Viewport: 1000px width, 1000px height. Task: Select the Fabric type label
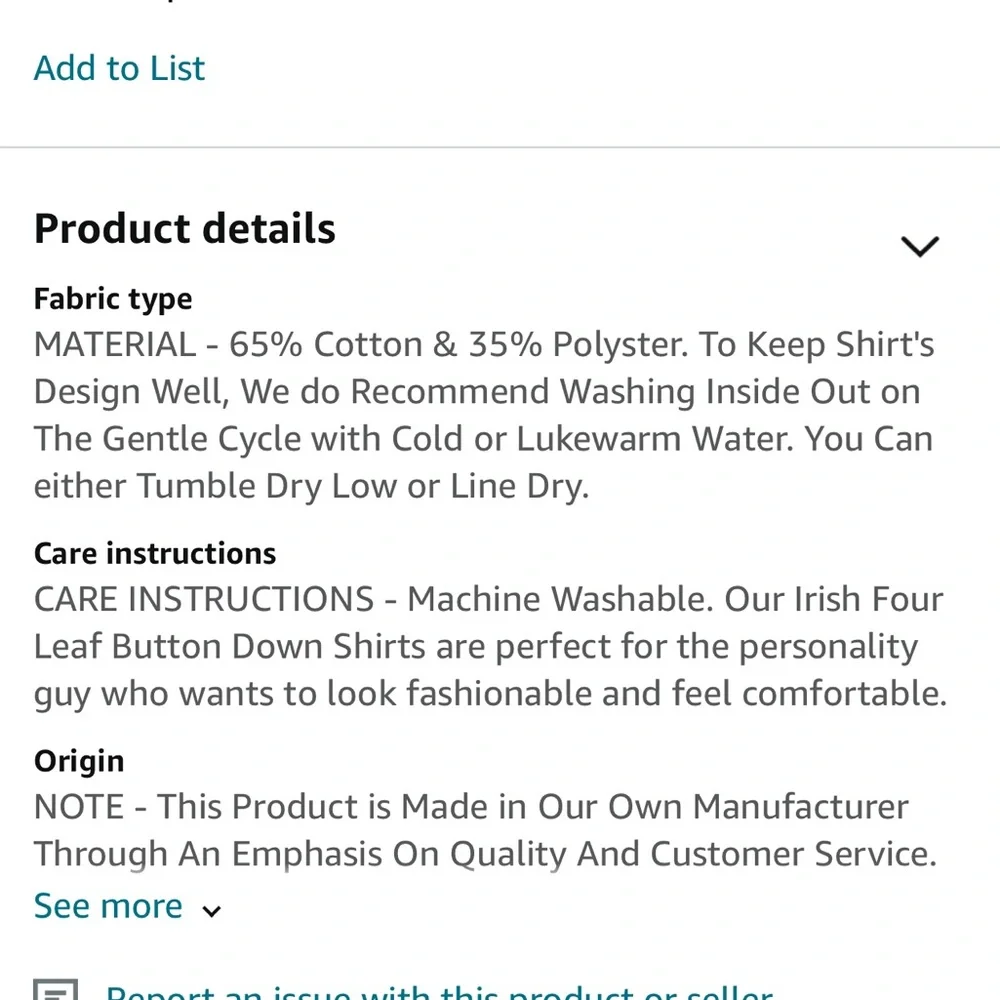[113, 299]
